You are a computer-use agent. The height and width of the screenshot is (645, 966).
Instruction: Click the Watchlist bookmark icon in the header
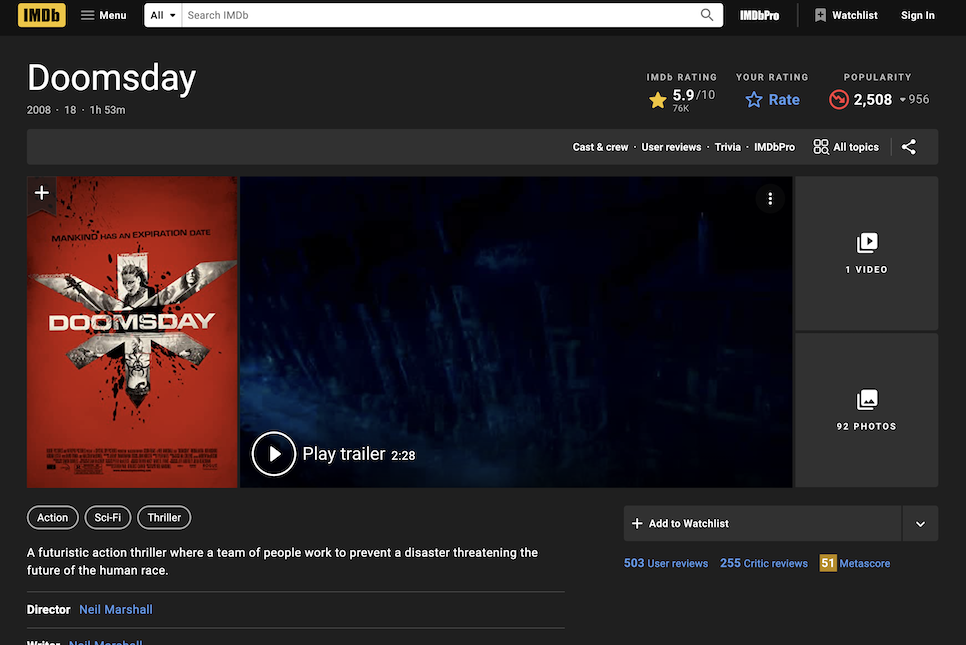[820, 15]
